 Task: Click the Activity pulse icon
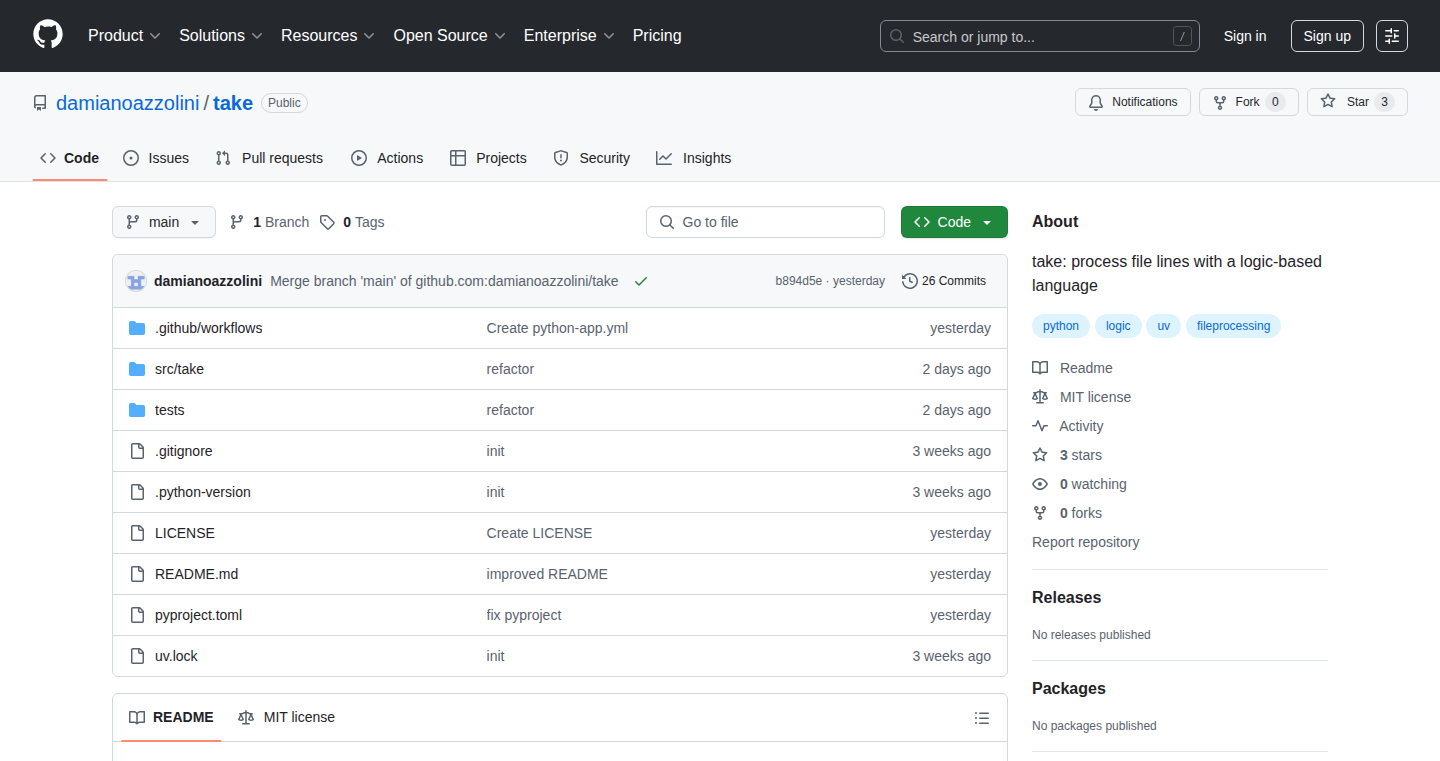tap(1040, 426)
